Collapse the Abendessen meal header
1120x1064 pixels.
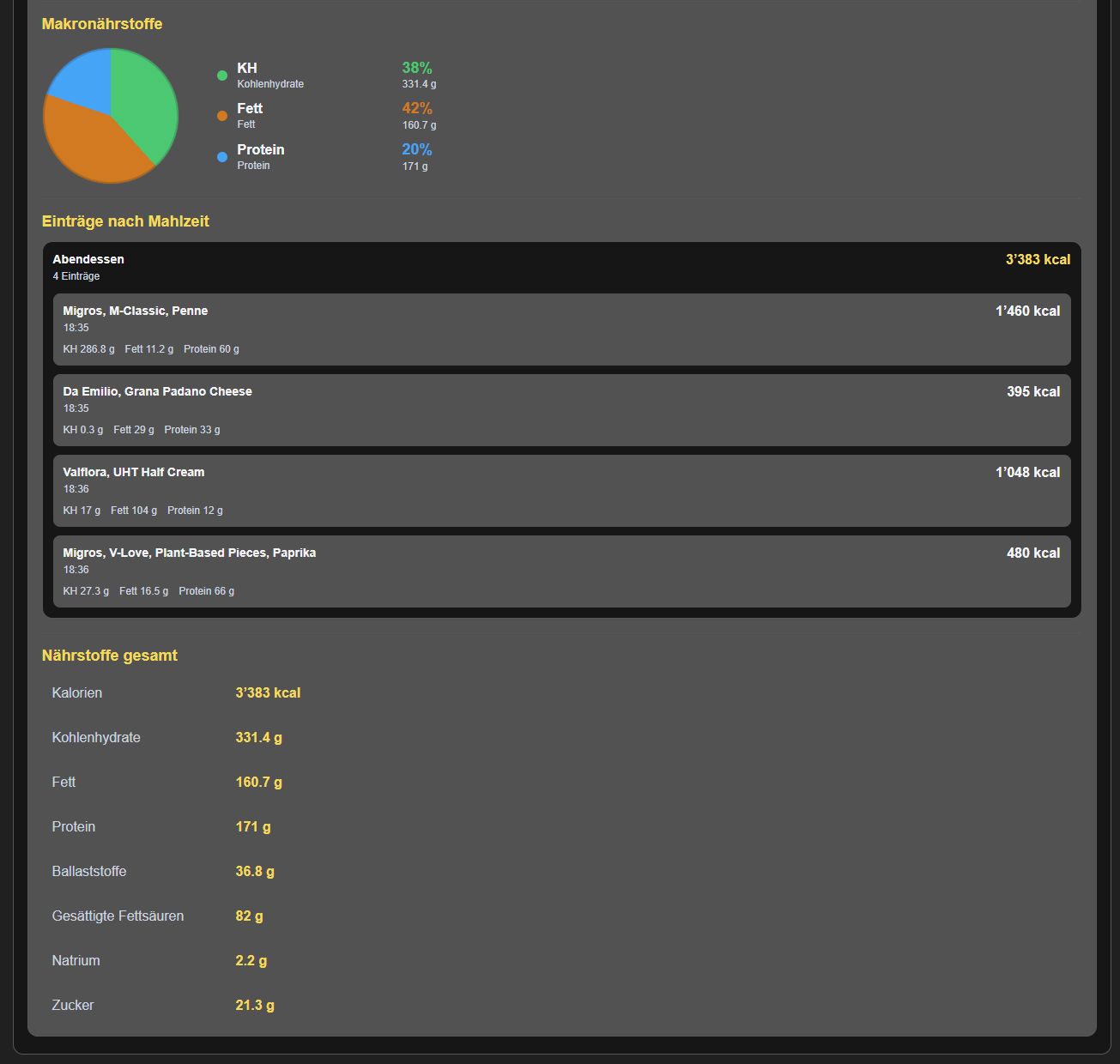[562, 267]
